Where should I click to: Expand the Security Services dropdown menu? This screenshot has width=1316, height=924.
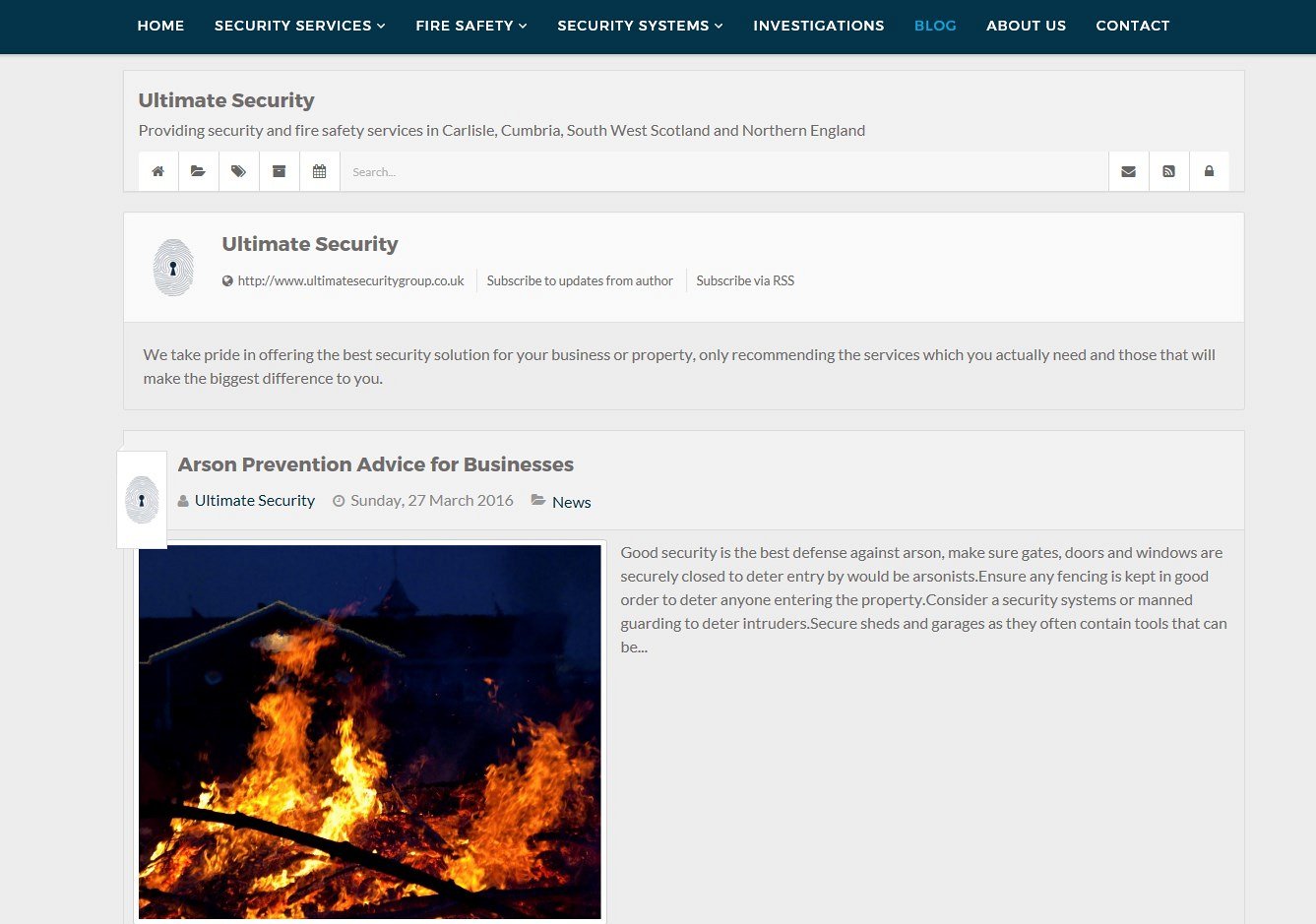(299, 26)
